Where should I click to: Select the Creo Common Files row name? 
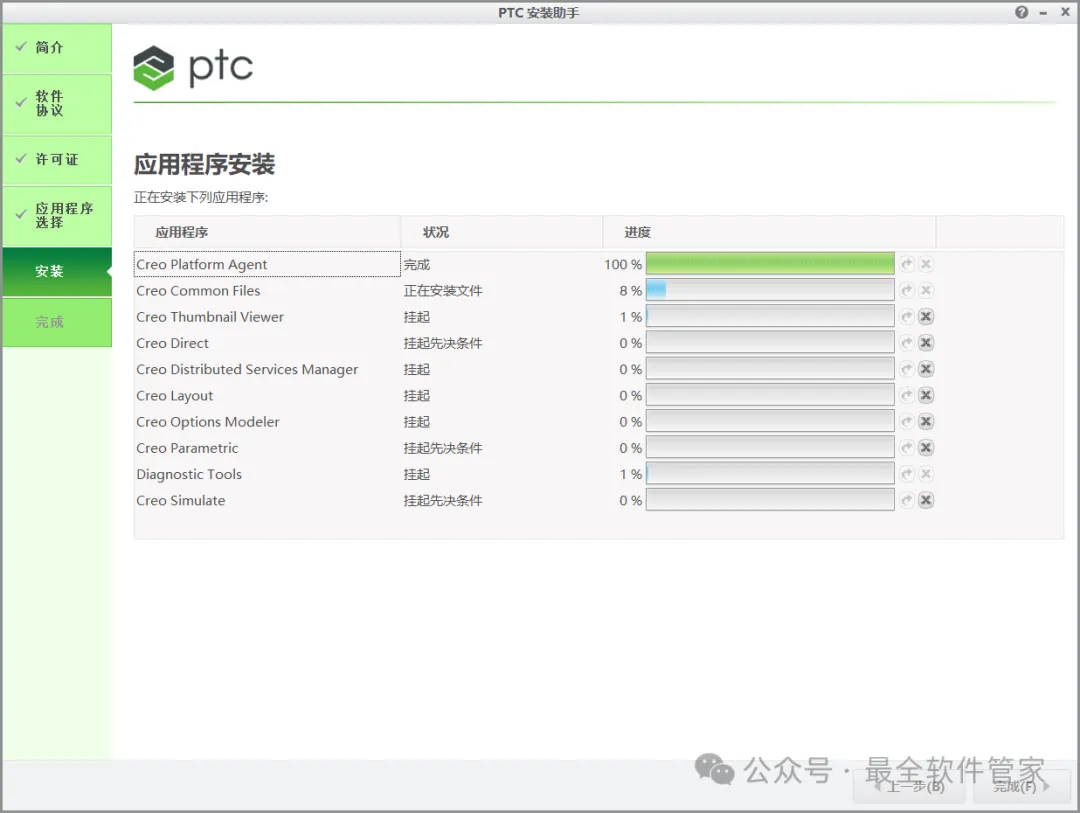[x=198, y=291]
